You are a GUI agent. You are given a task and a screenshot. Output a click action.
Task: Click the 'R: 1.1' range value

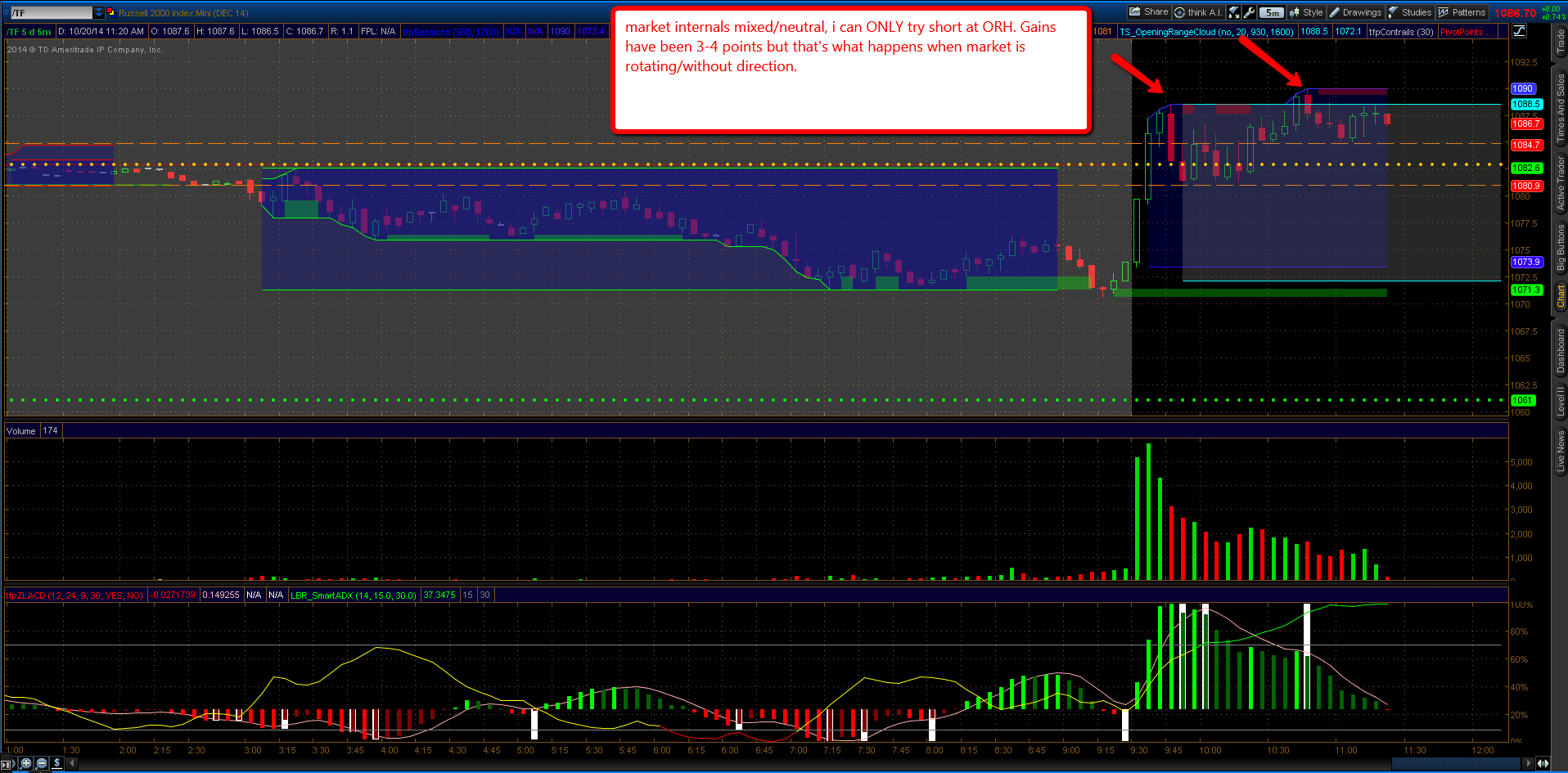coord(343,32)
